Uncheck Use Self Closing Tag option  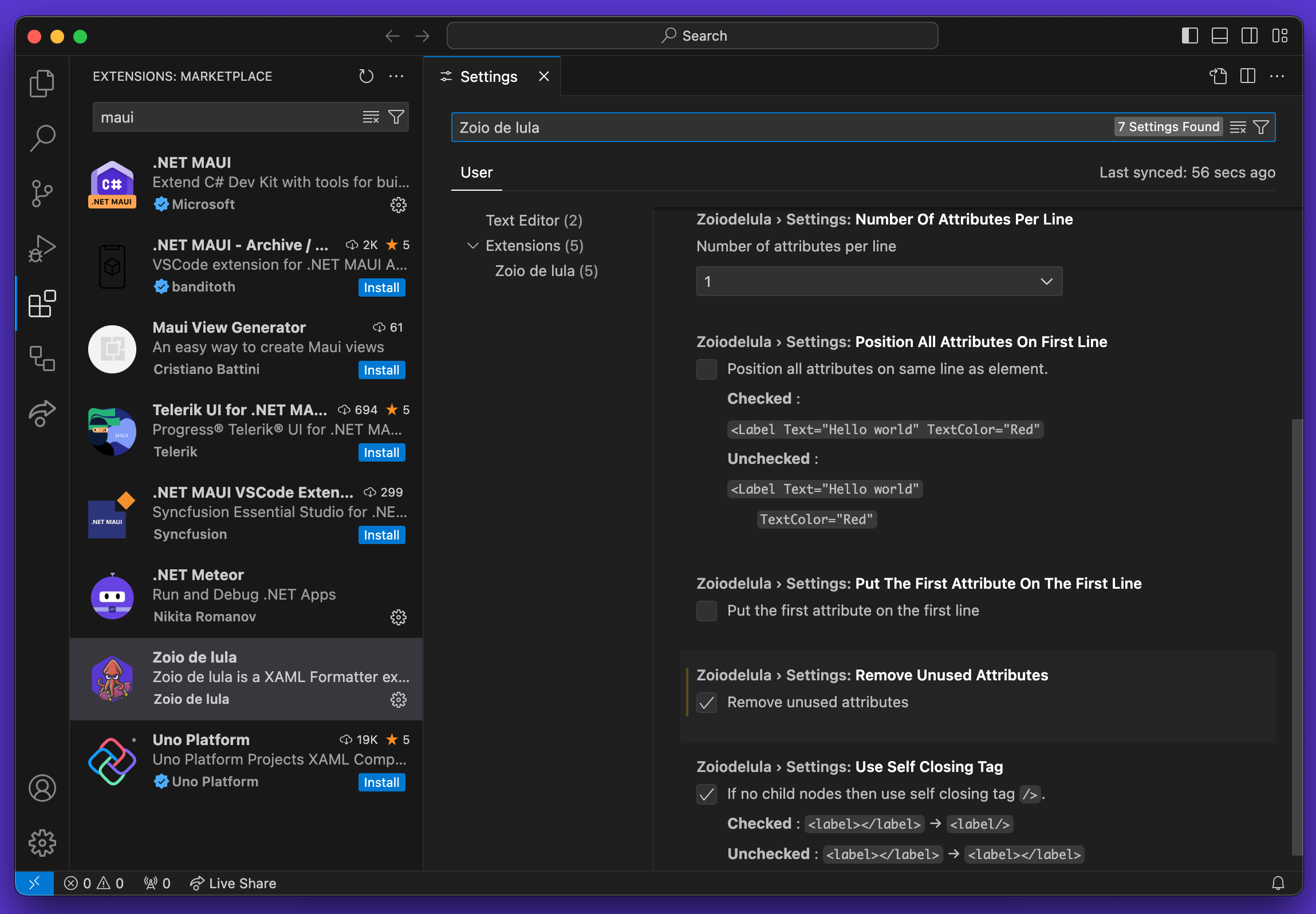click(x=707, y=794)
